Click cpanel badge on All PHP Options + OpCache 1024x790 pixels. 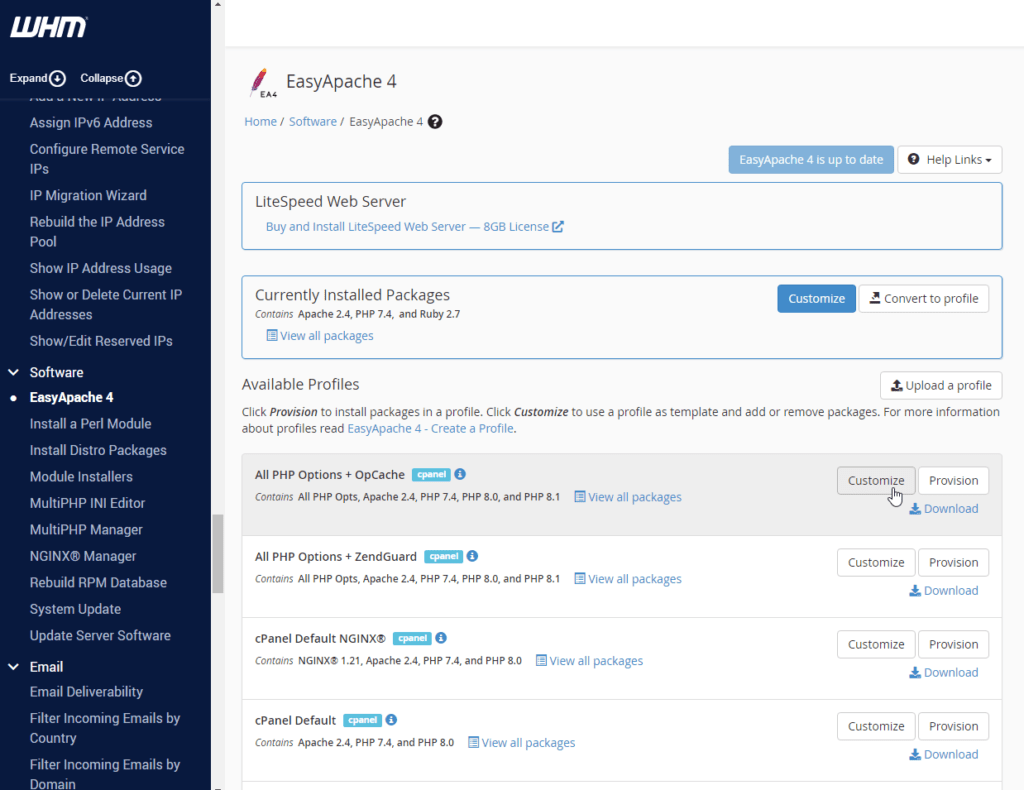click(431, 475)
